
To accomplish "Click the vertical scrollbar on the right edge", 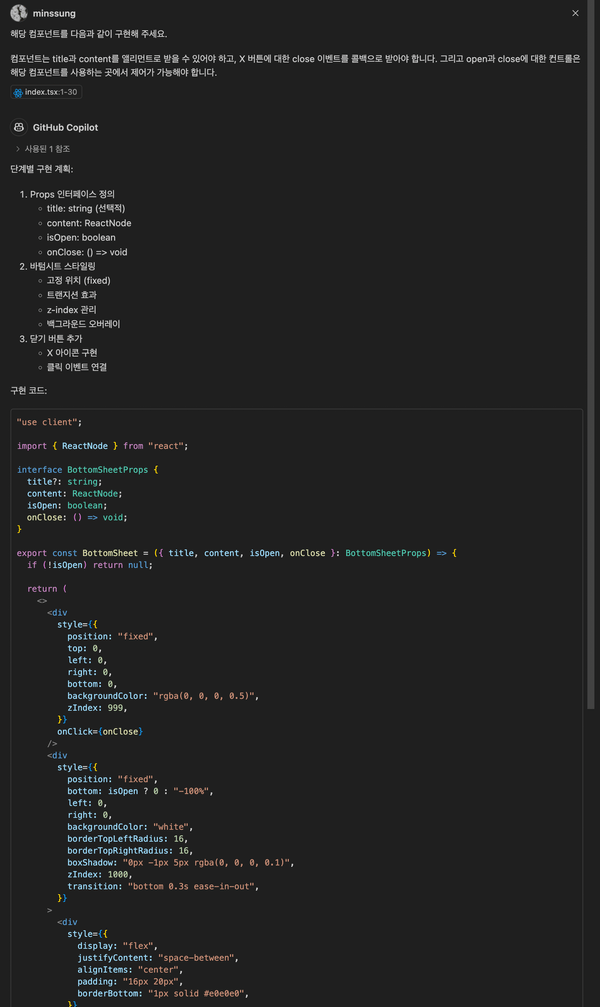I will 591,400.
